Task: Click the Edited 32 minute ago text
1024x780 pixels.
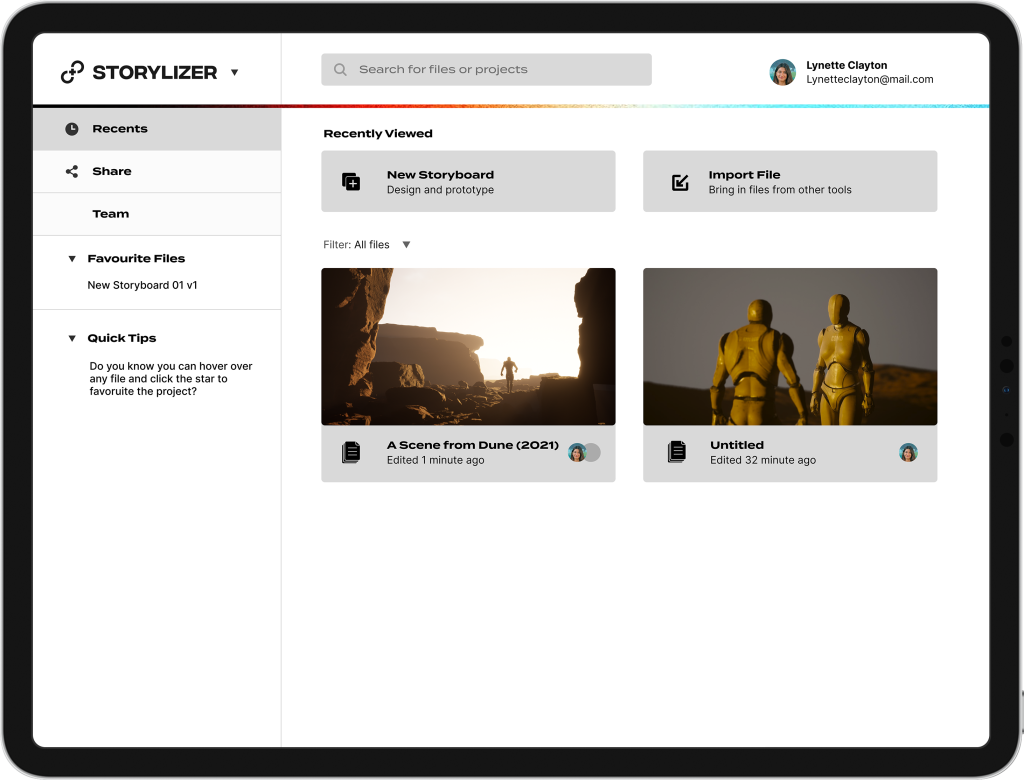Action: pos(763,460)
